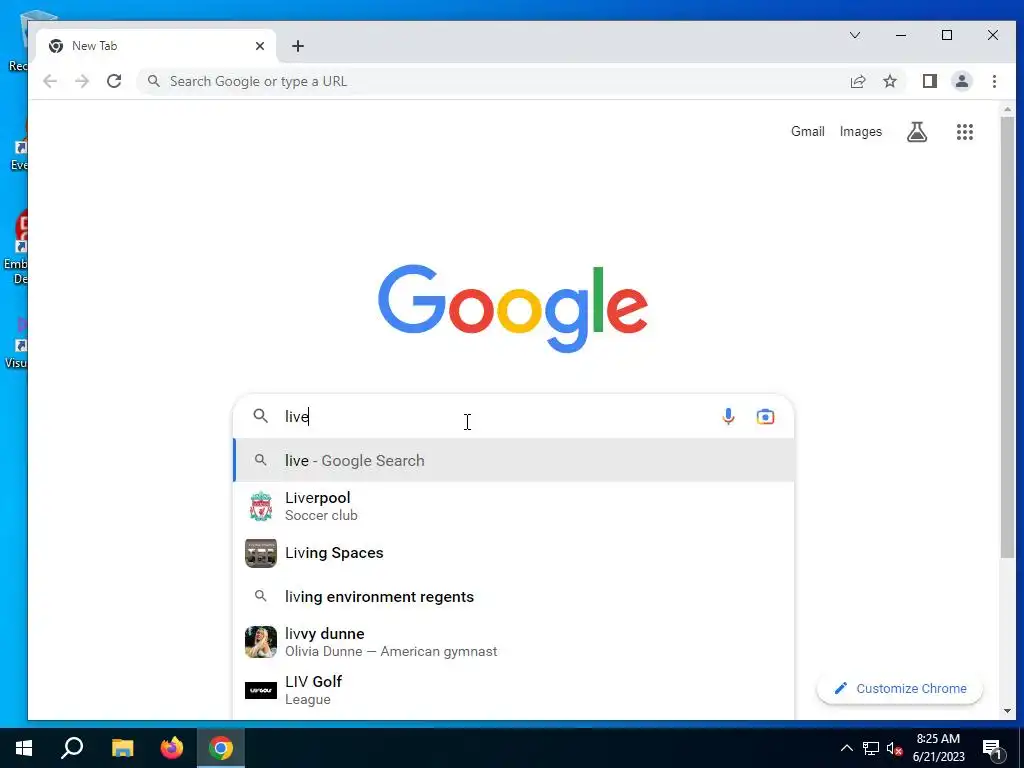Open a new tab with the plus button
The height and width of the screenshot is (768, 1024).
298,46
